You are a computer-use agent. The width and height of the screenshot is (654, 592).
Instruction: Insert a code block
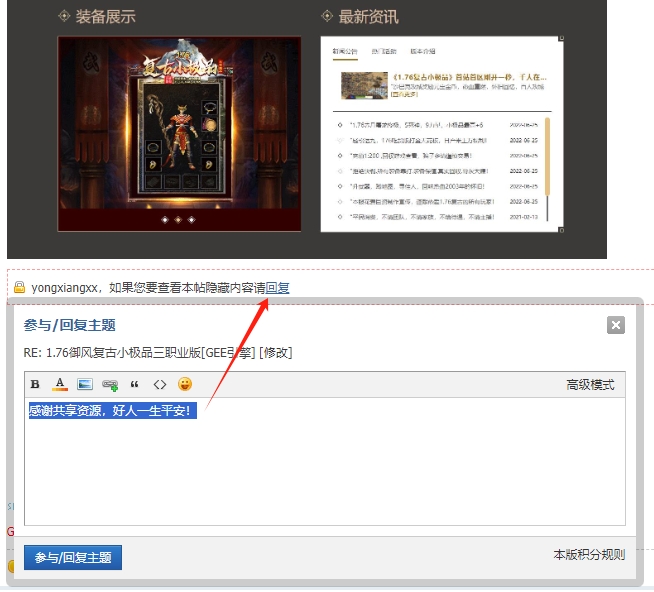(x=160, y=384)
